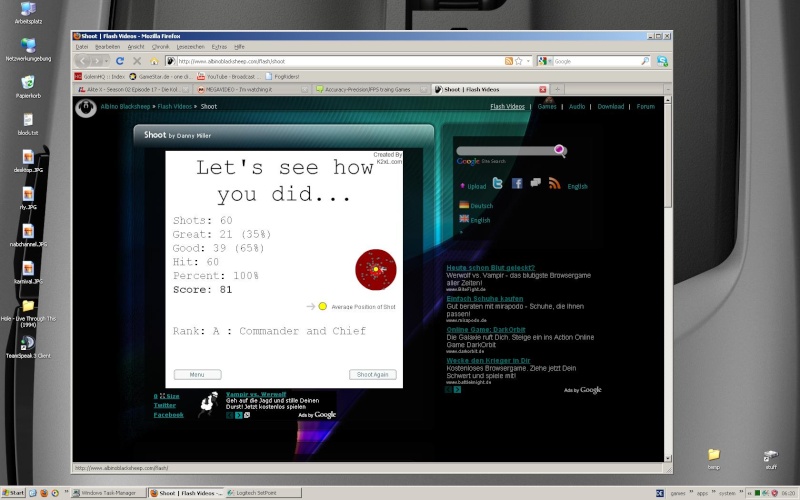Click the Skype toolbar icon
Image resolution: width=800 pixels, height=500 pixels.
(662, 61)
